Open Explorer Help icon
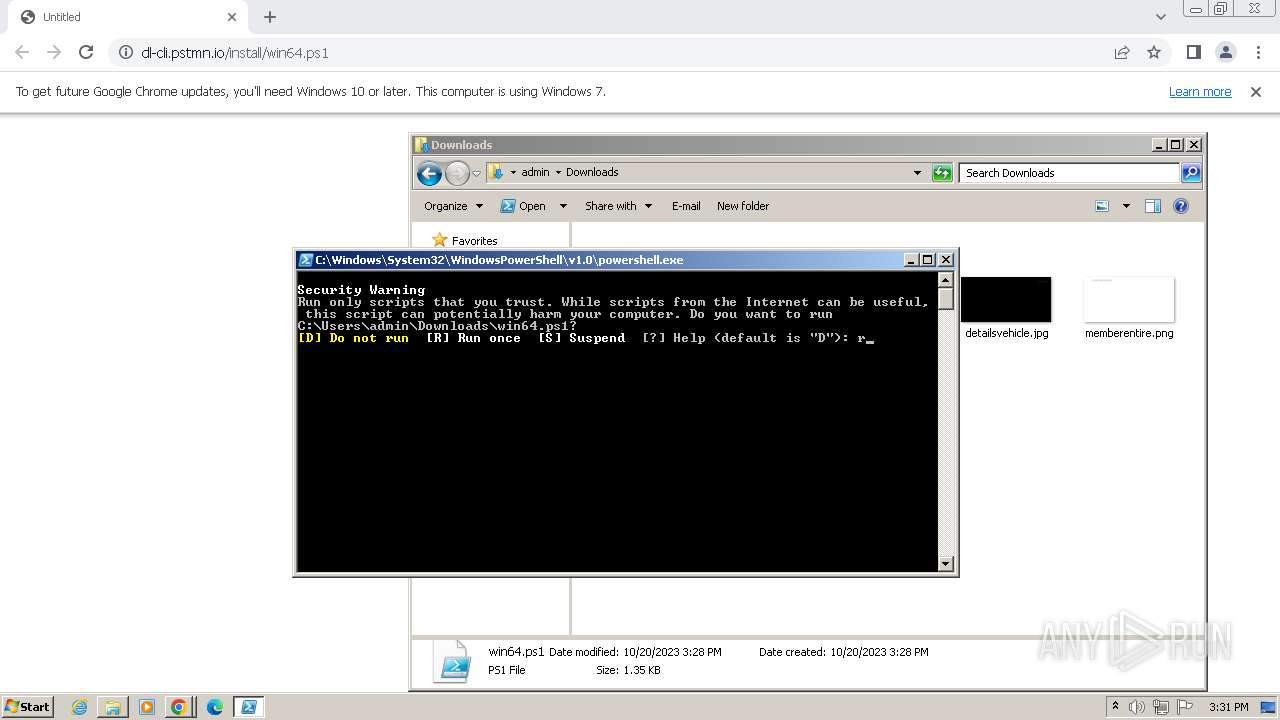Image resolution: width=1280 pixels, height=720 pixels. 1181,206
